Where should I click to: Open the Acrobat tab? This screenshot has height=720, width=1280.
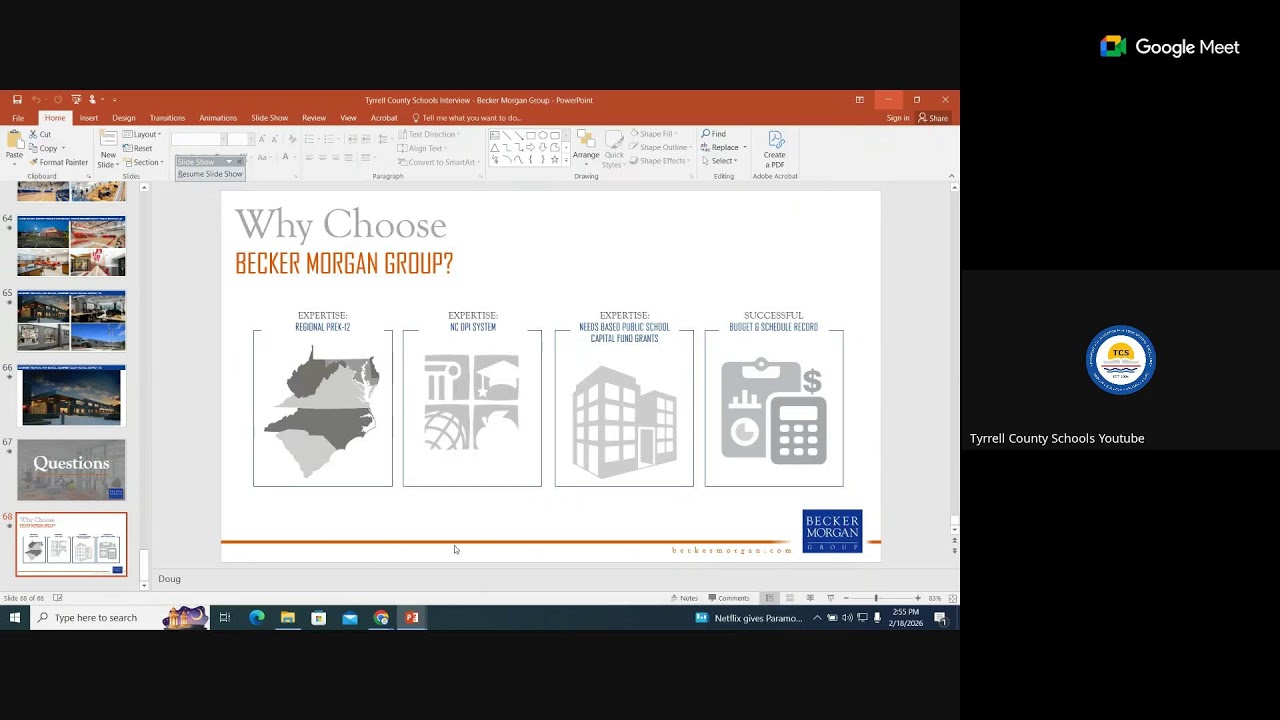[x=384, y=118]
